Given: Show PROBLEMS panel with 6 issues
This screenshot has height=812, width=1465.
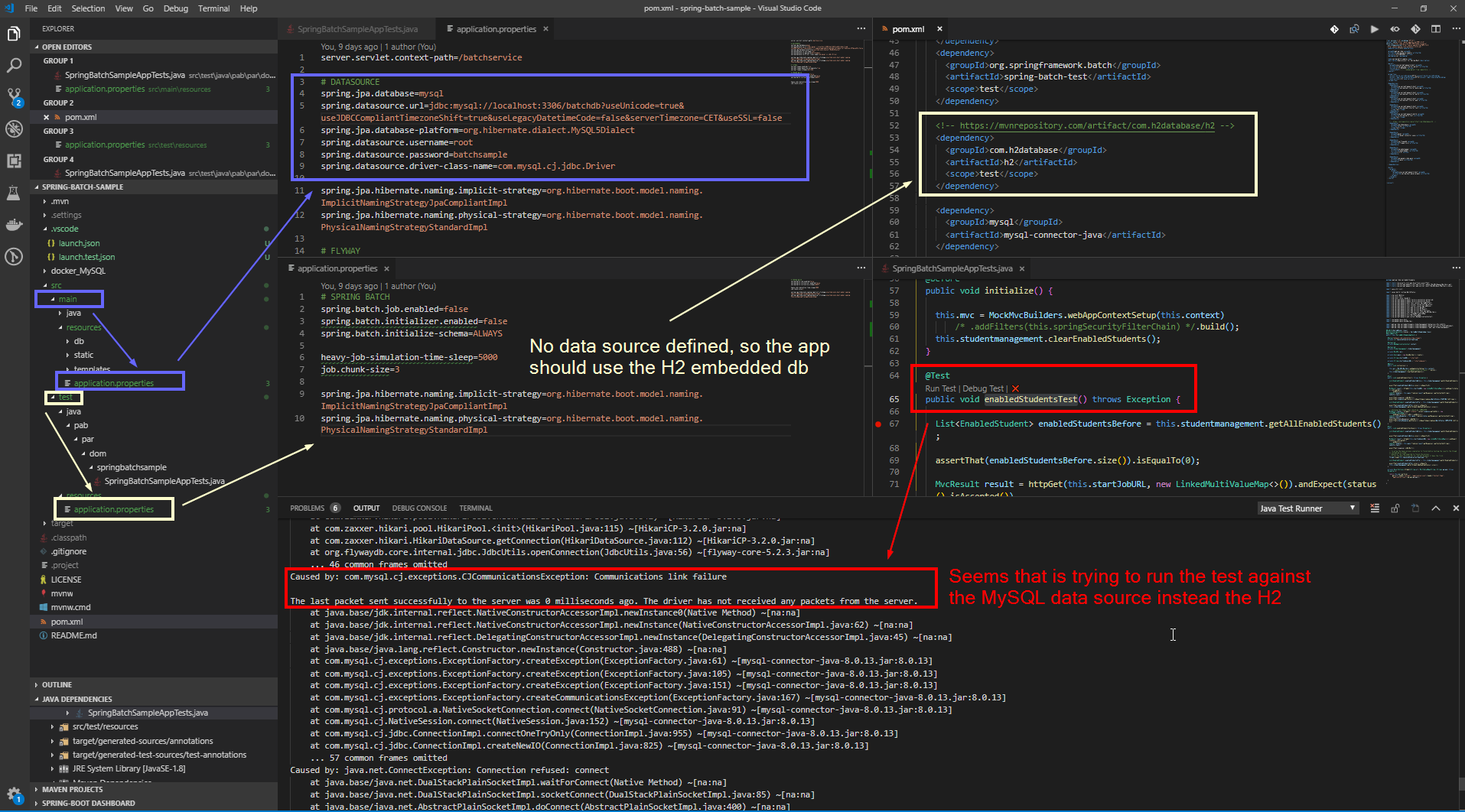Looking at the screenshot, I should 308,508.
